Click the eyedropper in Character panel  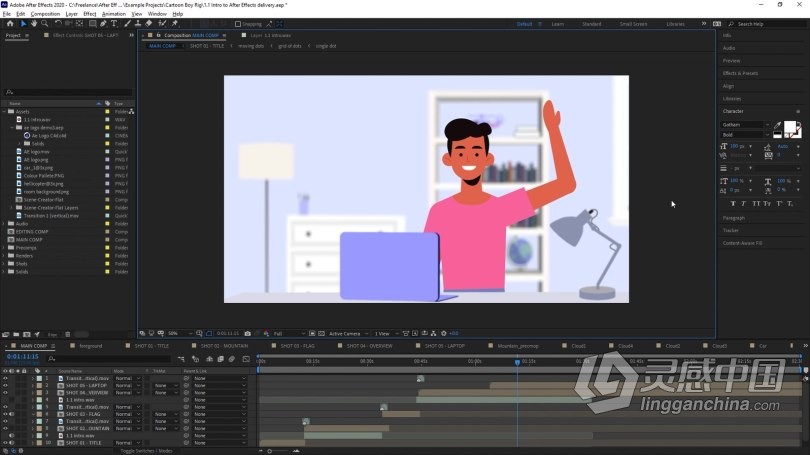(x=778, y=125)
